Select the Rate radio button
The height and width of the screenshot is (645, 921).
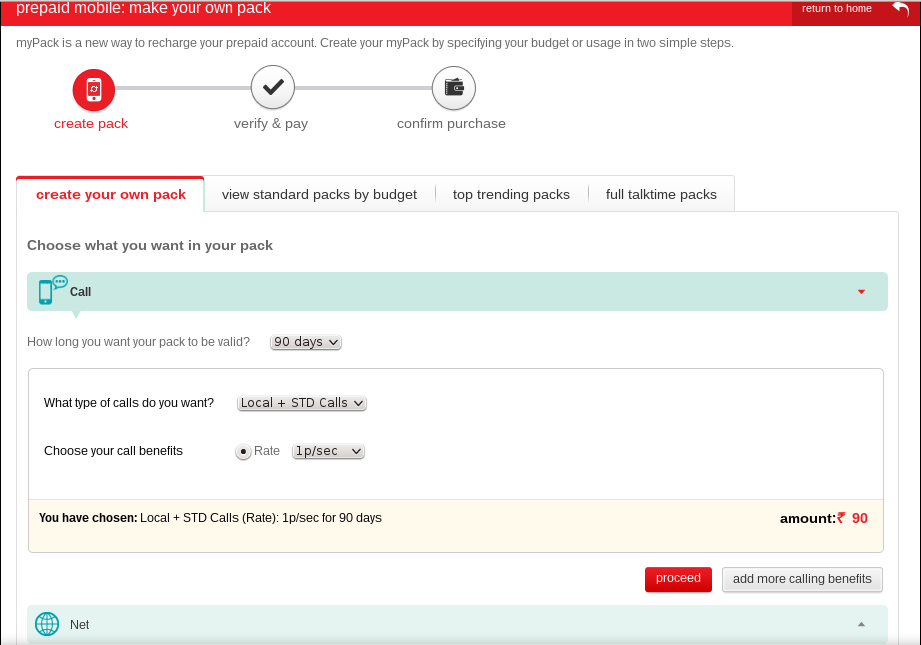pos(243,452)
